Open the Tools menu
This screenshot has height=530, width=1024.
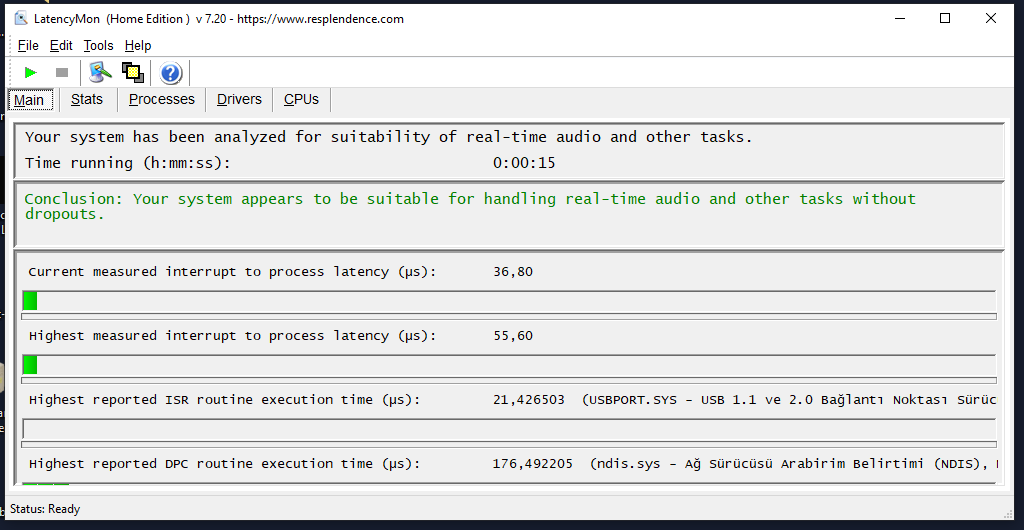[x=98, y=45]
